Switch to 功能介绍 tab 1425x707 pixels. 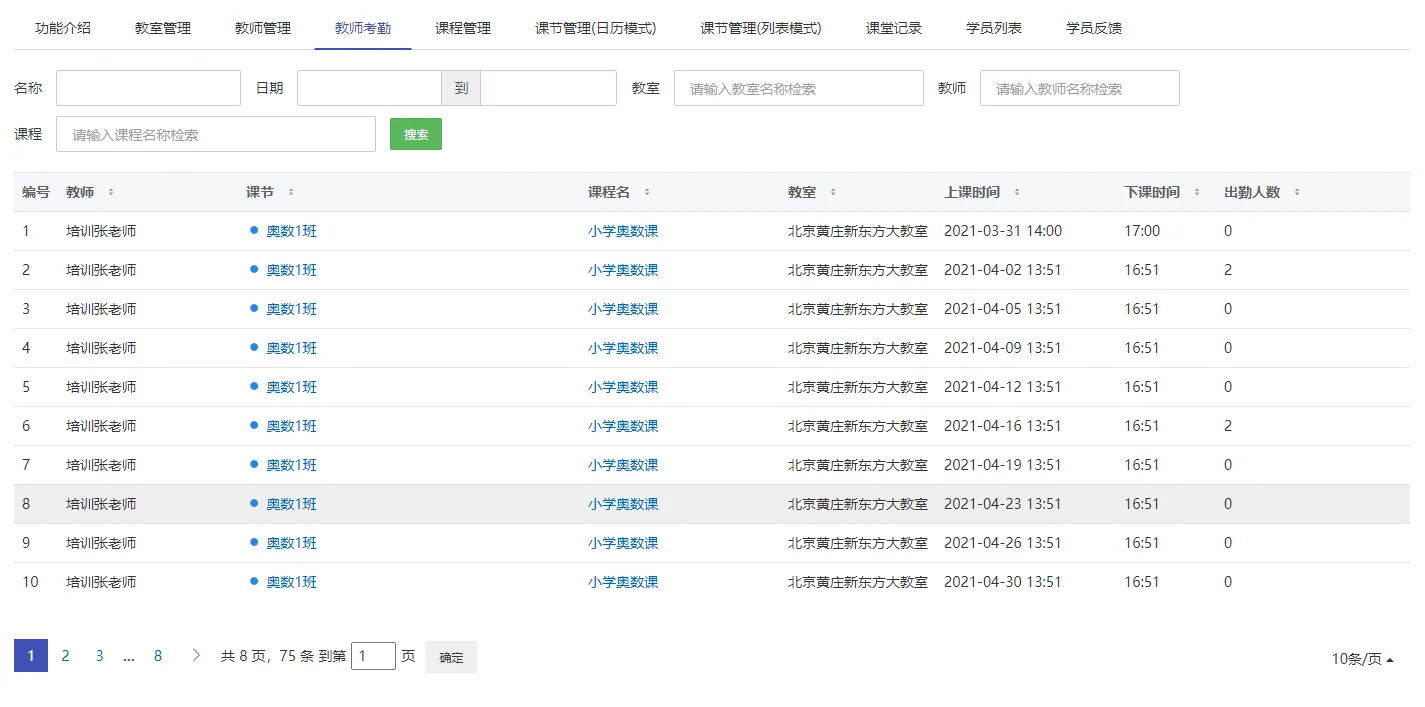[x=63, y=28]
